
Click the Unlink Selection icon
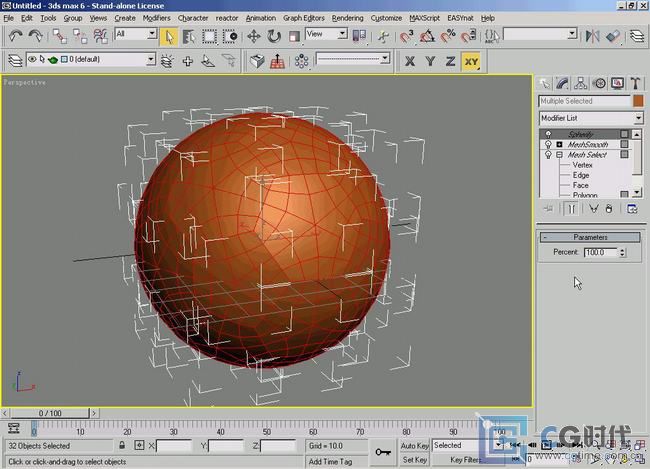pos(80,36)
